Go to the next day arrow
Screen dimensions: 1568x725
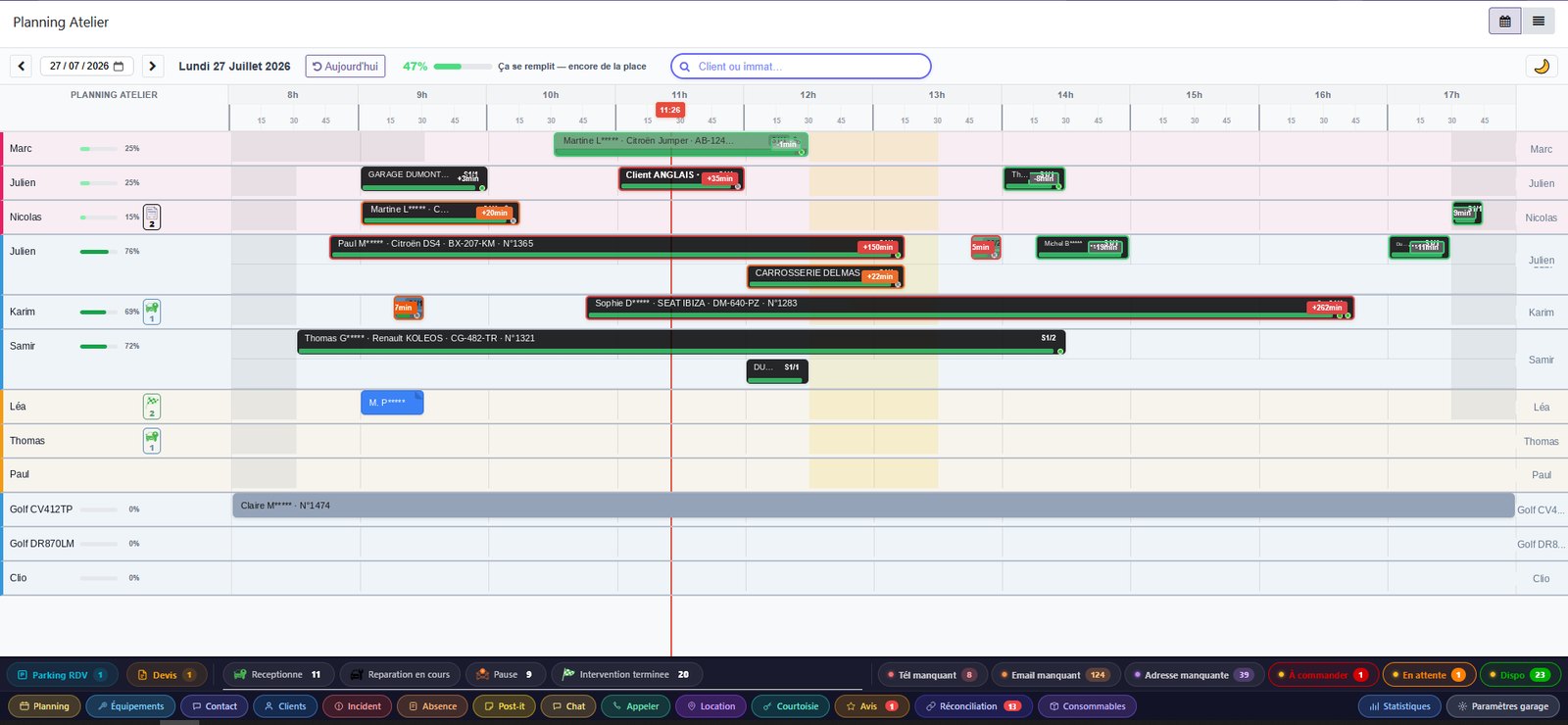152,66
